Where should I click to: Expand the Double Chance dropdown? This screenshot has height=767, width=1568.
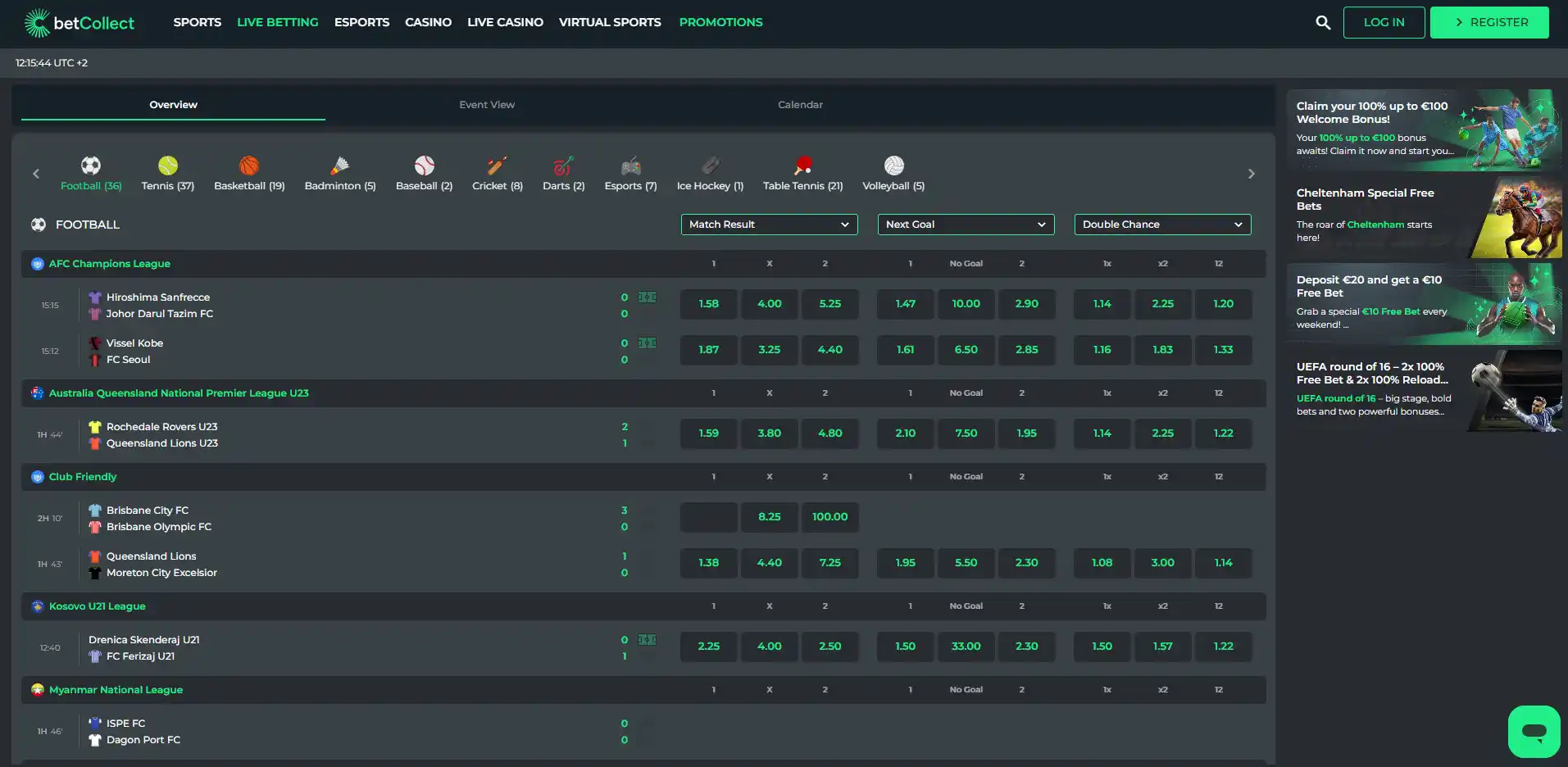click(1162, 225)
